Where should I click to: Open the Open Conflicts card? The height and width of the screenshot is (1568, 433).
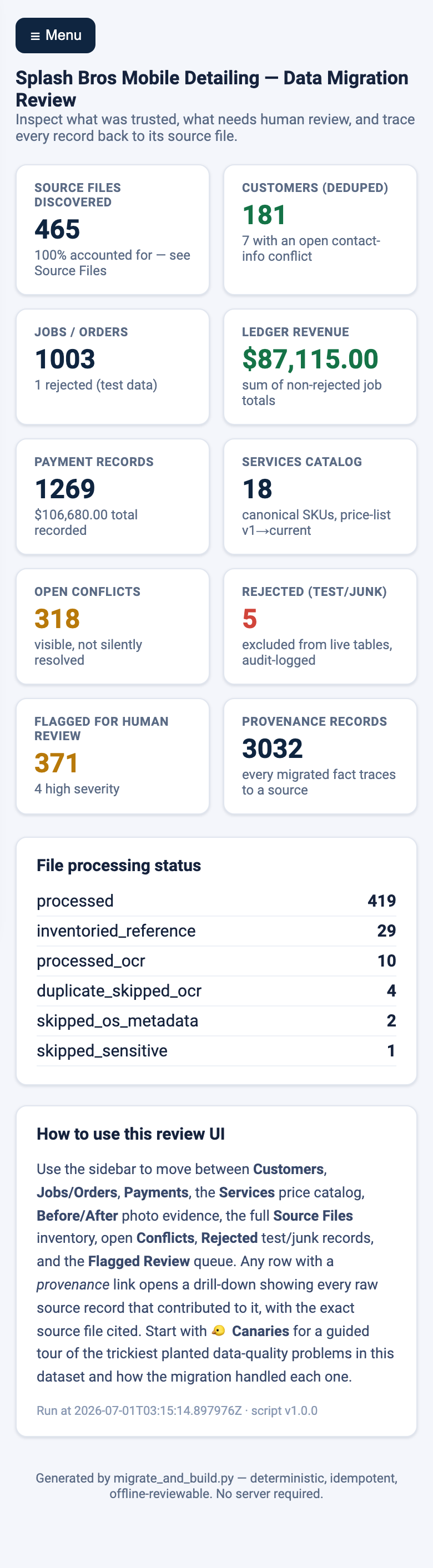pos(113,626)
